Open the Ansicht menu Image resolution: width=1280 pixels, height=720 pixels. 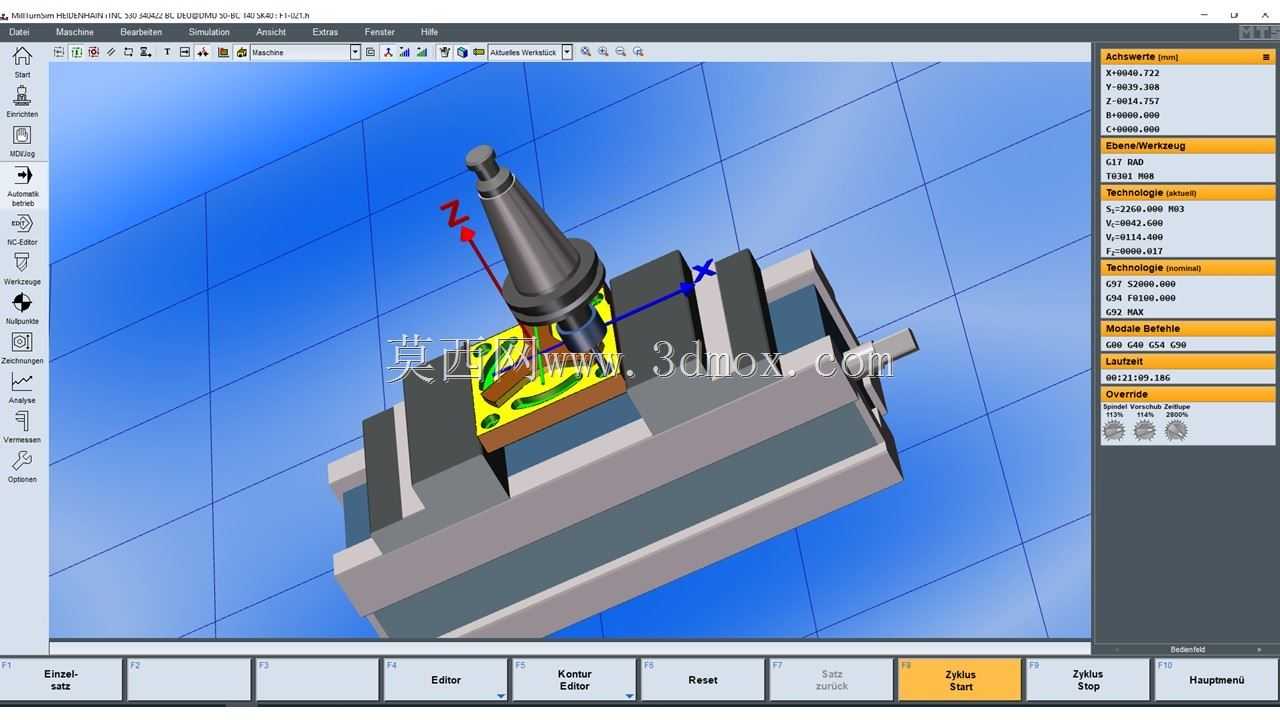(x=271, y=32)
